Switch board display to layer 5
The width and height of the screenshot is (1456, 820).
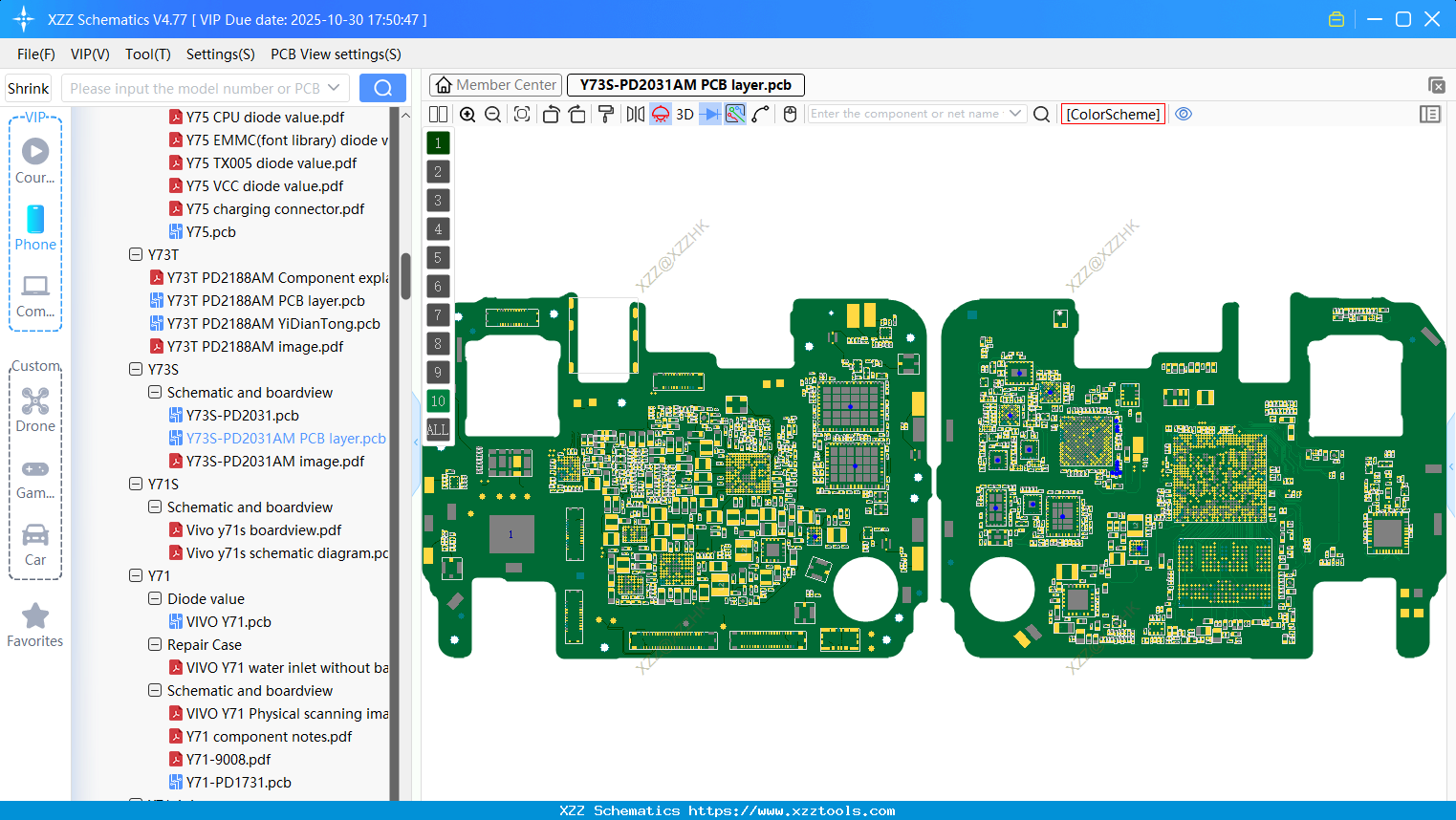click(438, 257)
